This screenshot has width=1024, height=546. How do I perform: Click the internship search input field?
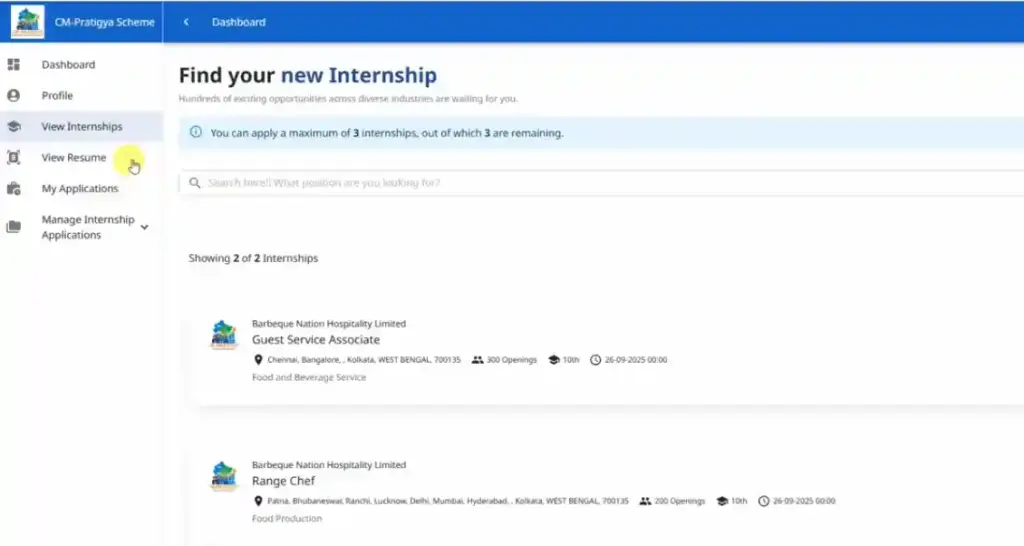(600, 183)
